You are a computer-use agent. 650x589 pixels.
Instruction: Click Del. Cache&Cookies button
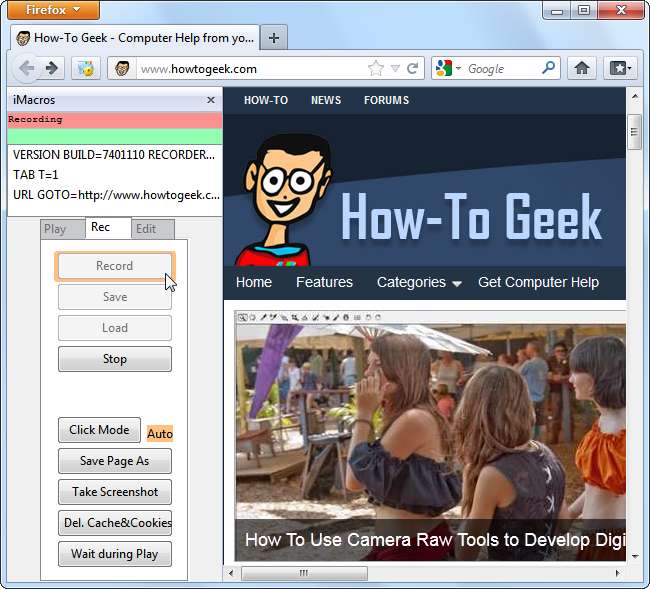[x=114, y=523]
